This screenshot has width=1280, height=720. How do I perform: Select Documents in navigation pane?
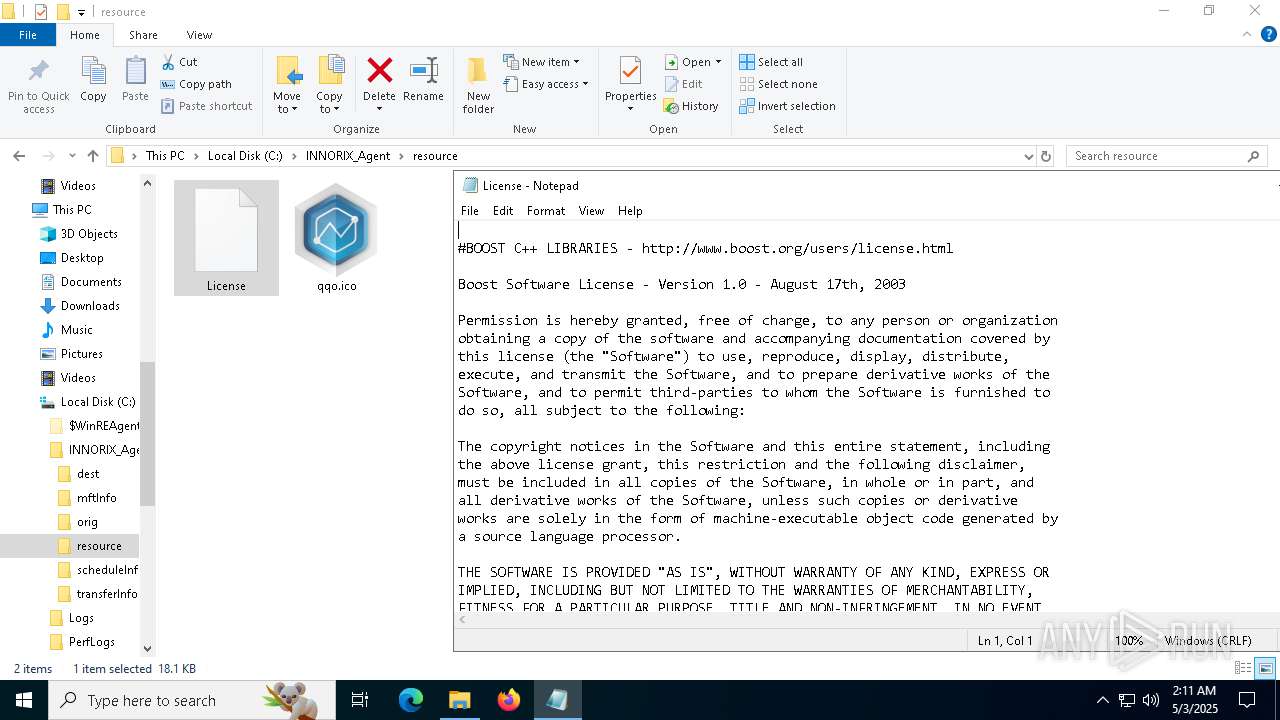pyautogui.click(x=91, y=282)
